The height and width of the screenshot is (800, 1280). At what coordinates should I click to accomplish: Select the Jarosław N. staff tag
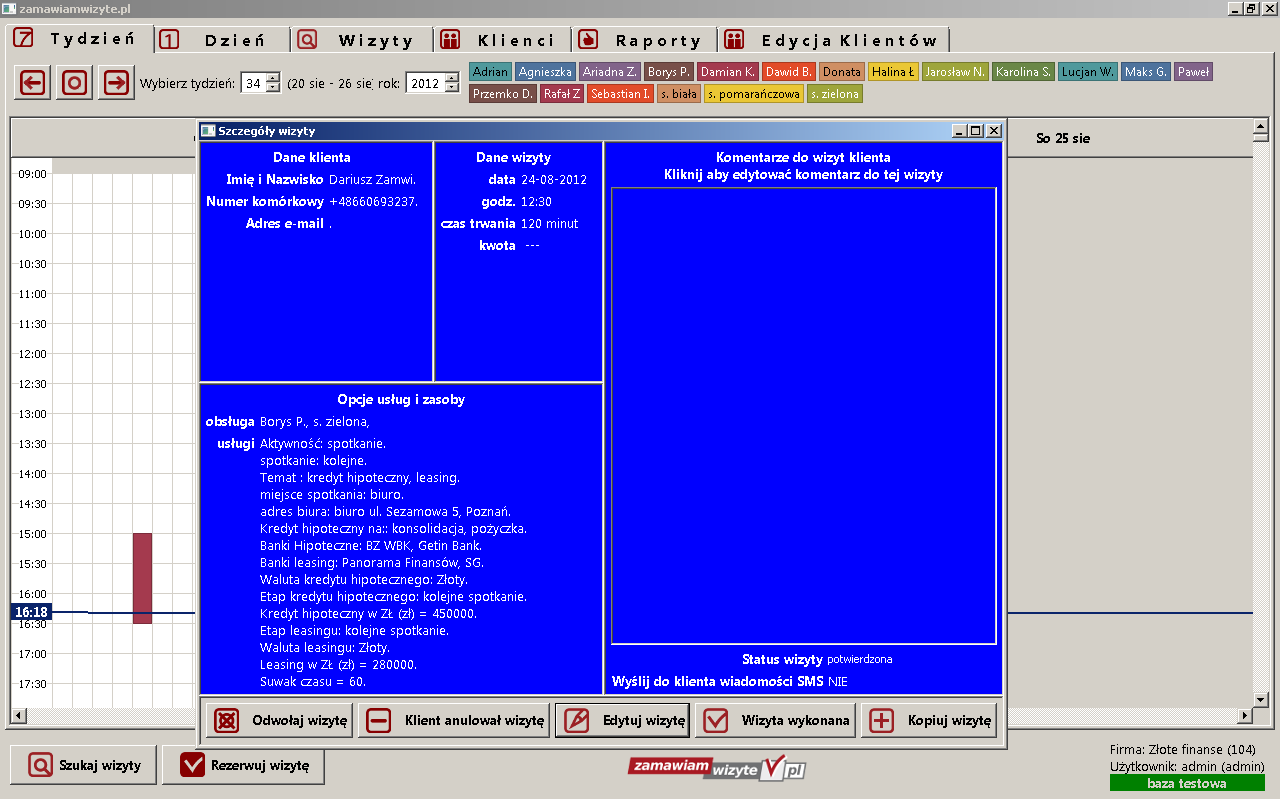point(955,72)
